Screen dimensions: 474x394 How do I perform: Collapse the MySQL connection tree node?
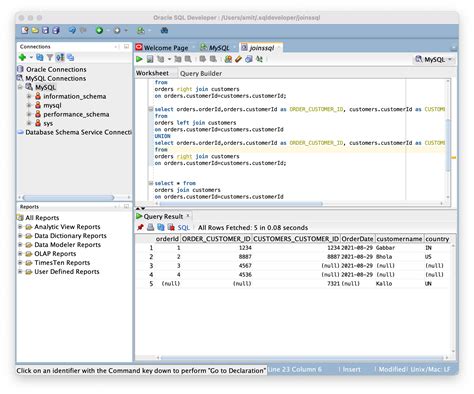tap(20, 87)
